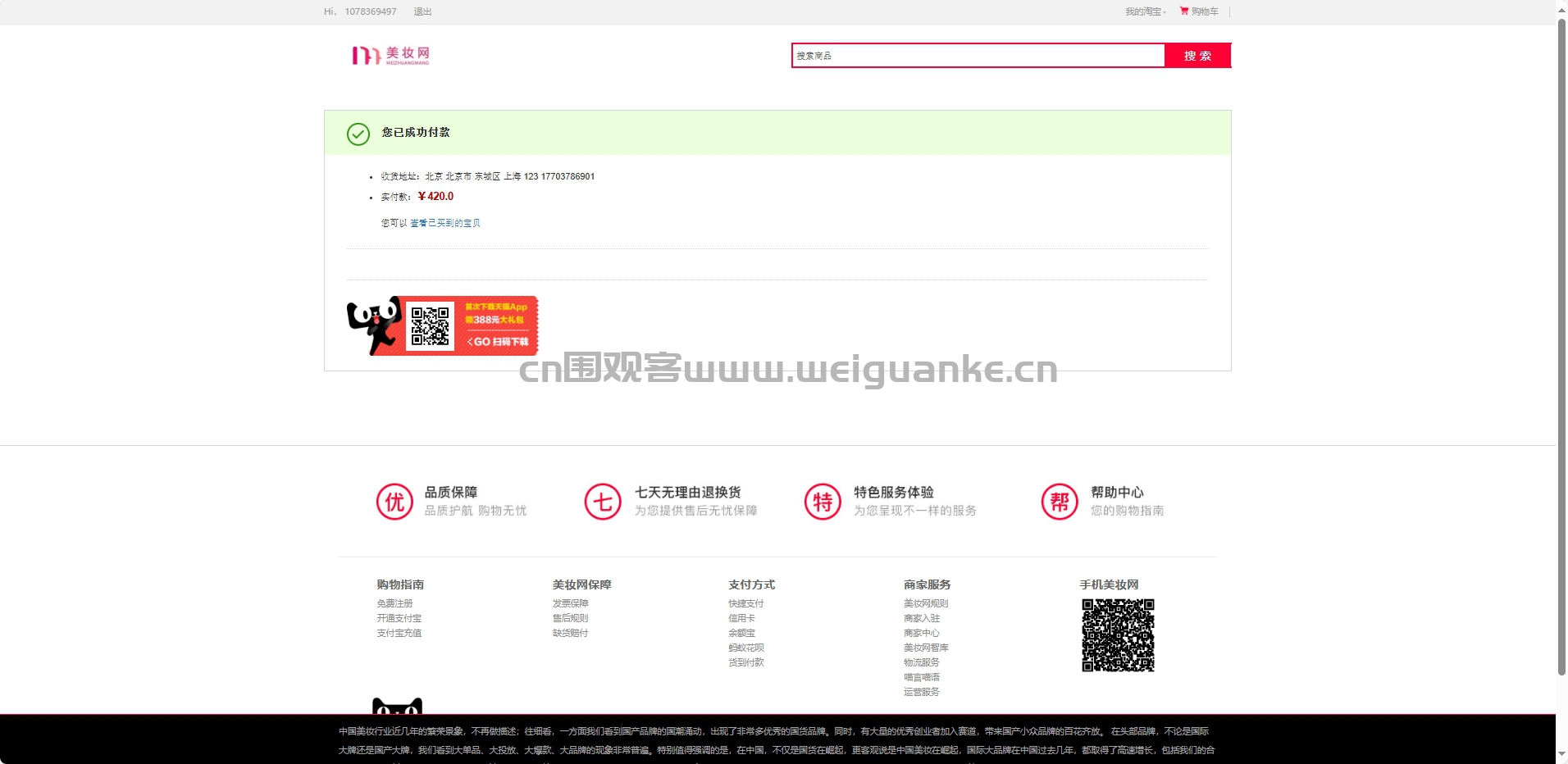Expand the 我的淘宝 dropdown menu
This screenshot has width=1568, height=764.
1145,11
